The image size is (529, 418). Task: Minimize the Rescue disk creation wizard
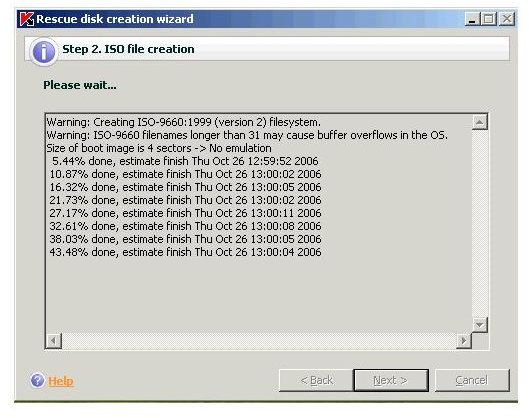pos(472,19)
